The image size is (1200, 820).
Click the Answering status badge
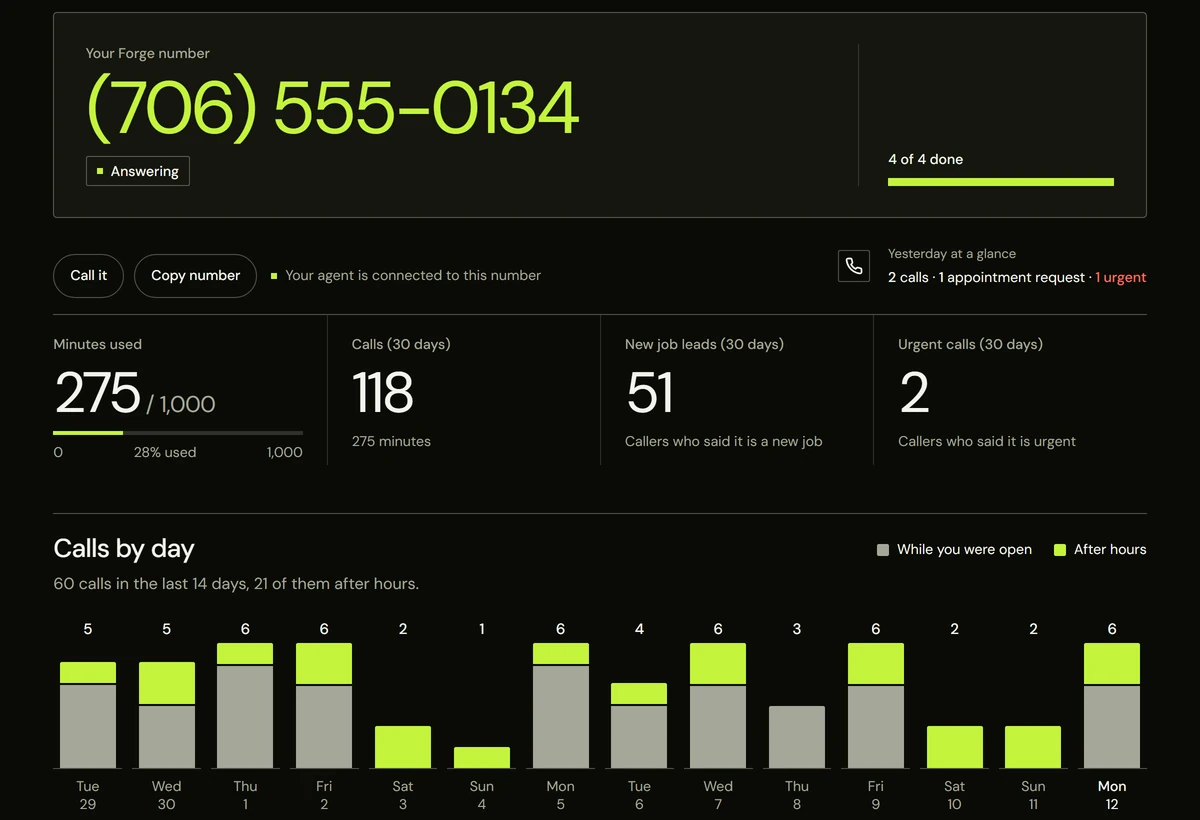[x=138, y=172]
